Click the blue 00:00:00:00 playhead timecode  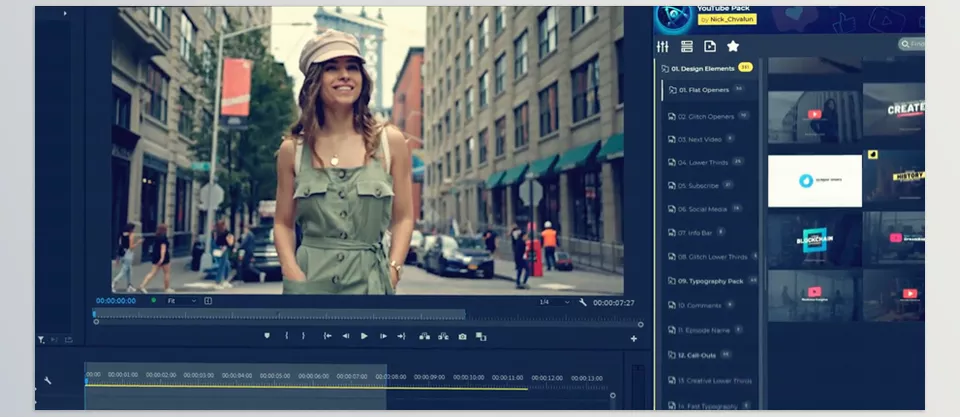116,301
